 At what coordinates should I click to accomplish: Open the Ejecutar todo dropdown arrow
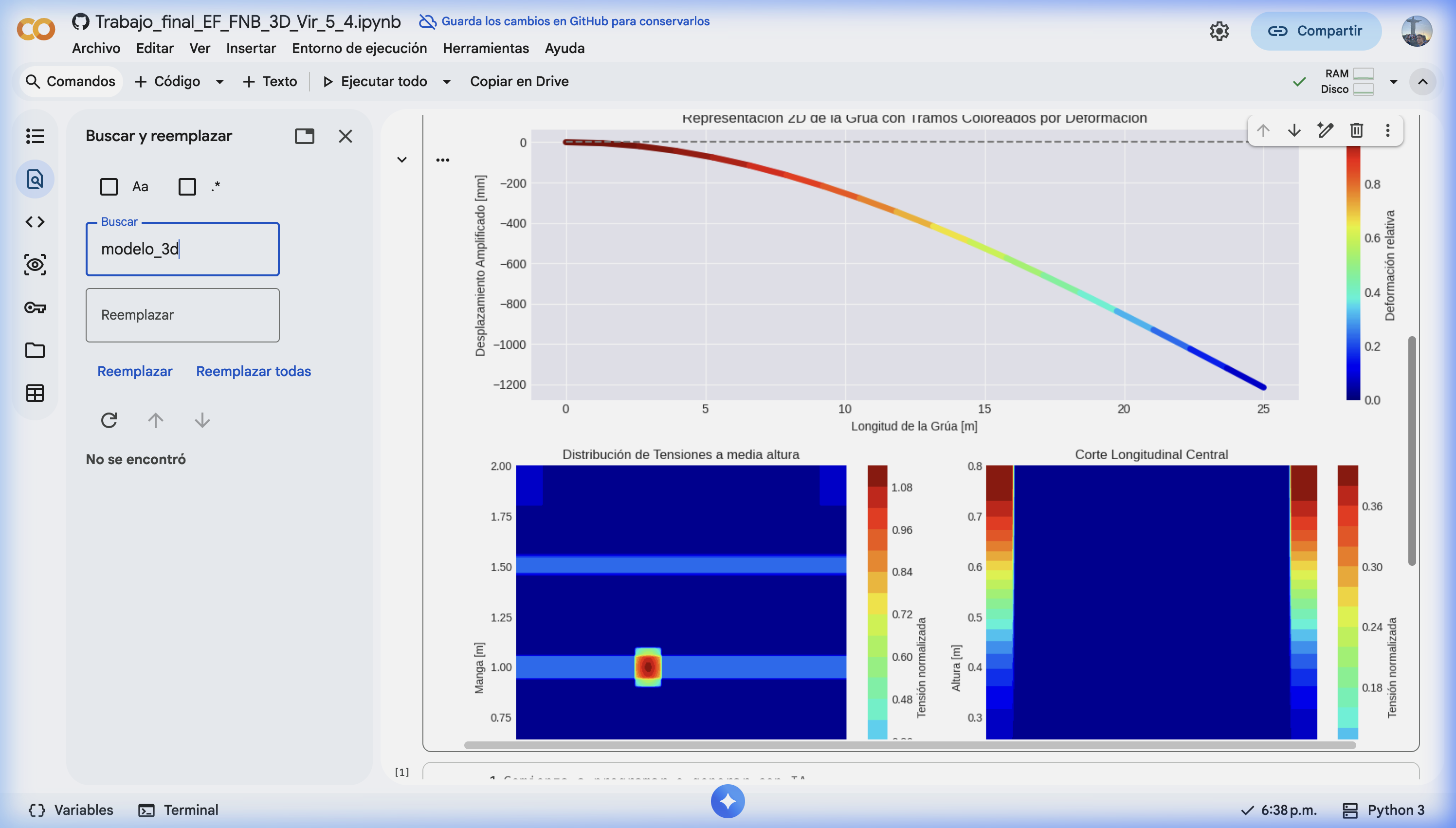(447, 82)
